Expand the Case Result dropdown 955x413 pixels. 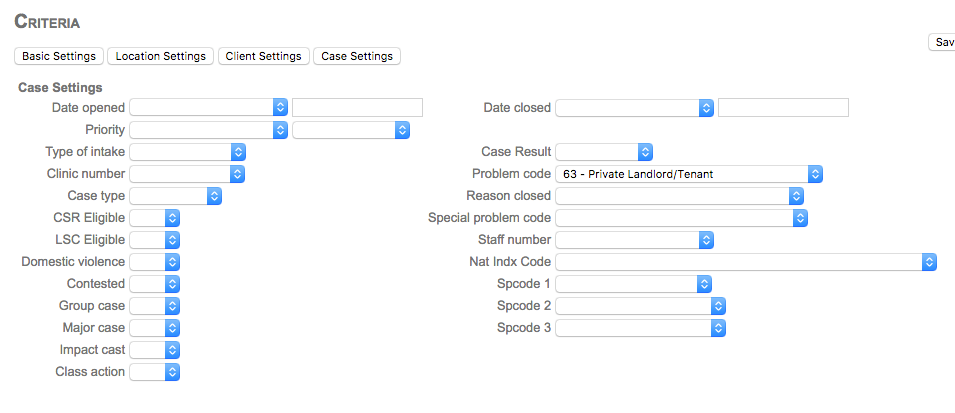click(604, 152)
